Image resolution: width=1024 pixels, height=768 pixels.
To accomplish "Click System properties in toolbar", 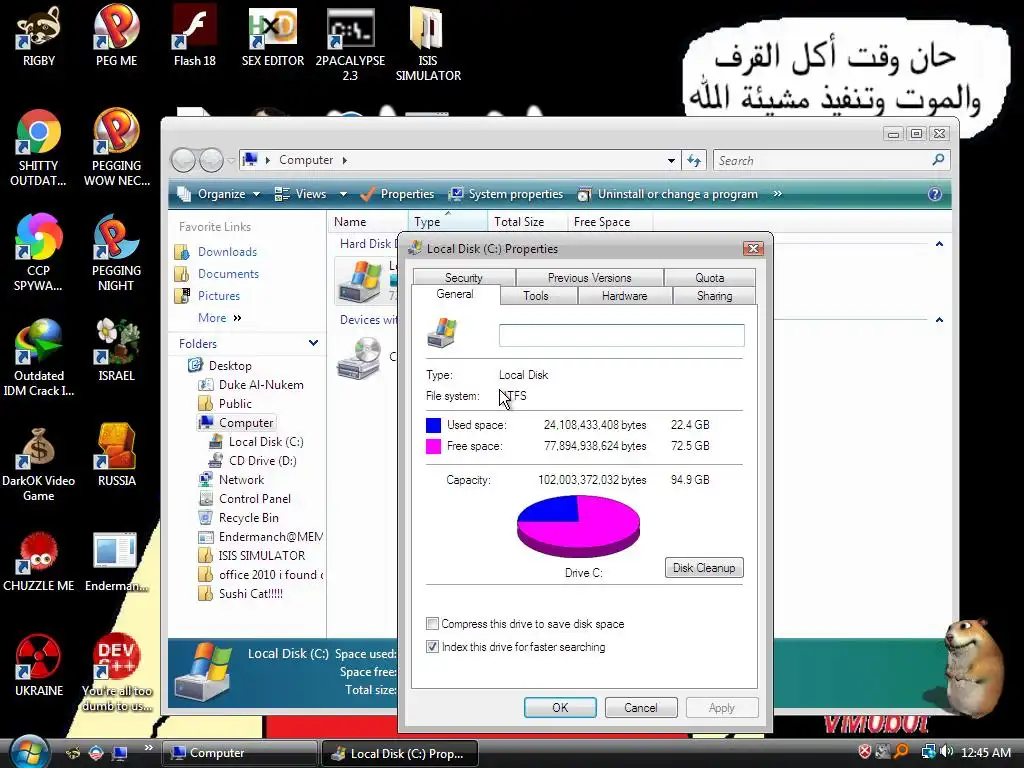I will coord(506,194).
